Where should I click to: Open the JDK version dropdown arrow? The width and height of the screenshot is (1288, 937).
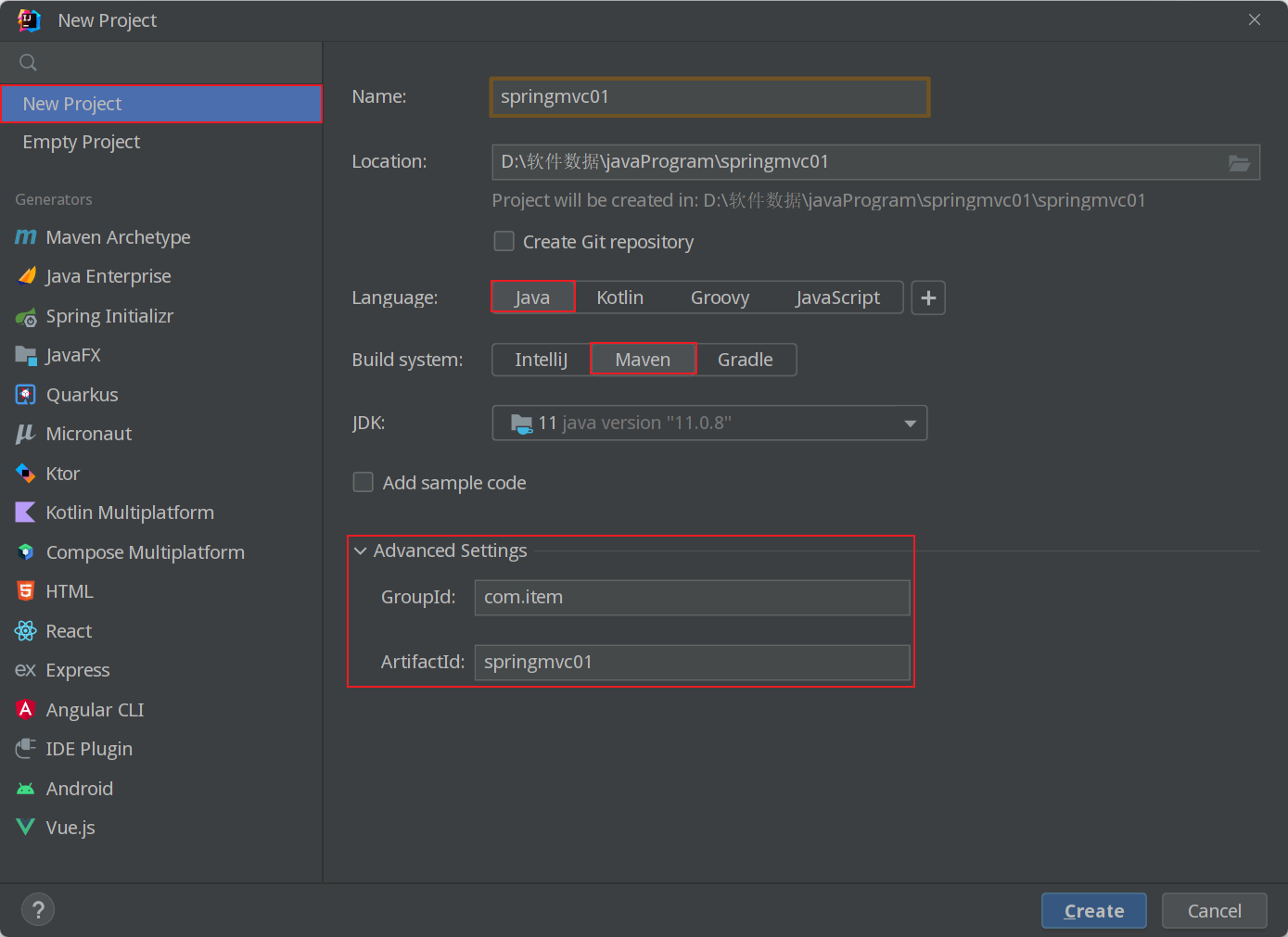[910, 424]
